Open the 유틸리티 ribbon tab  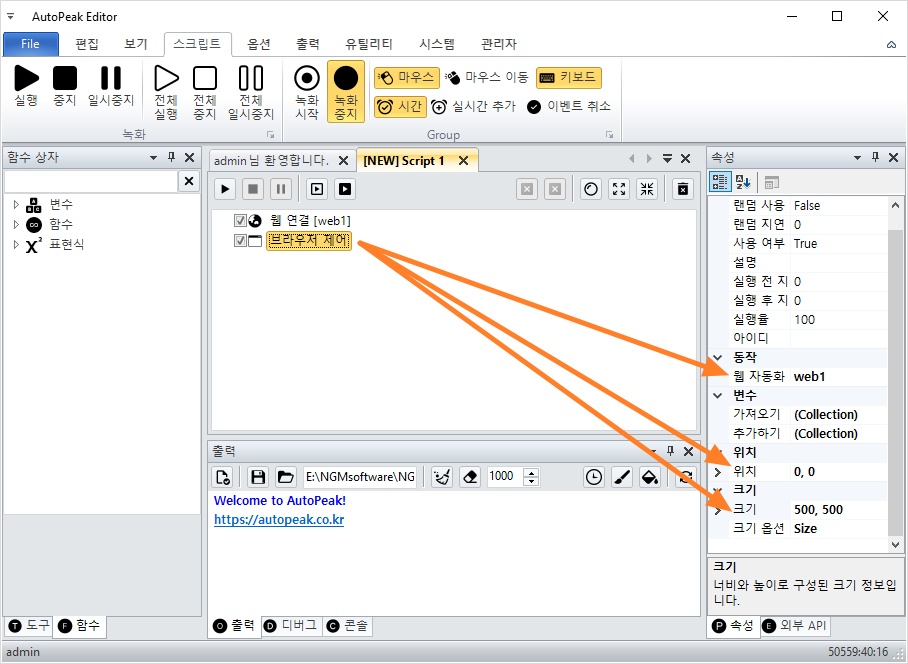[x=369, y=44]
